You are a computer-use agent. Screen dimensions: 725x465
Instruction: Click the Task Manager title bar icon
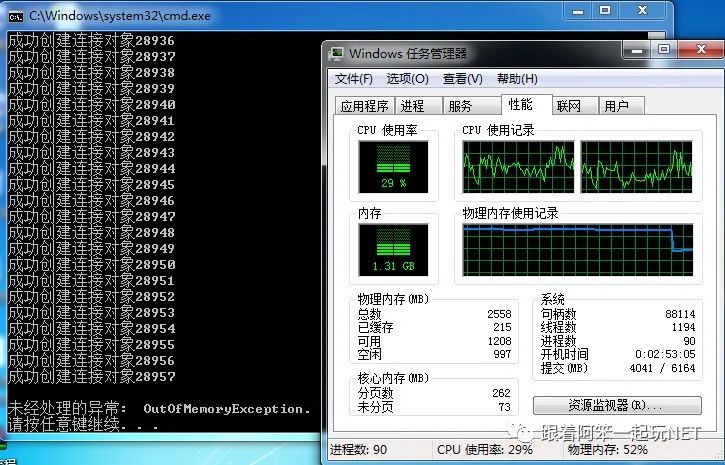pos(336,53)
